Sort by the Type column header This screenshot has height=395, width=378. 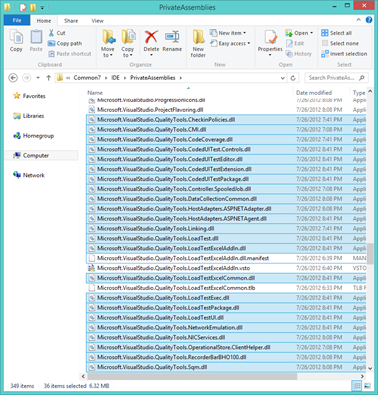pos(359,93)
